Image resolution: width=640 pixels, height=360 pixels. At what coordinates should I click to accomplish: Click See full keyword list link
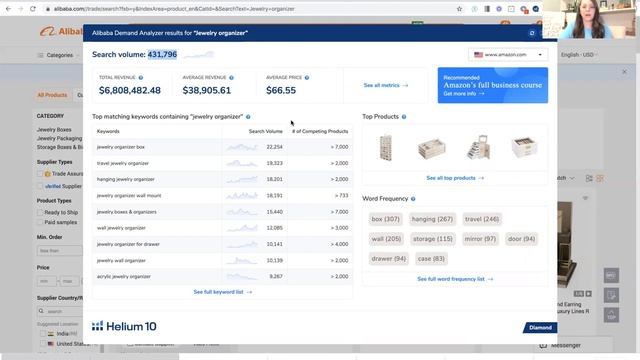(222, 292)
